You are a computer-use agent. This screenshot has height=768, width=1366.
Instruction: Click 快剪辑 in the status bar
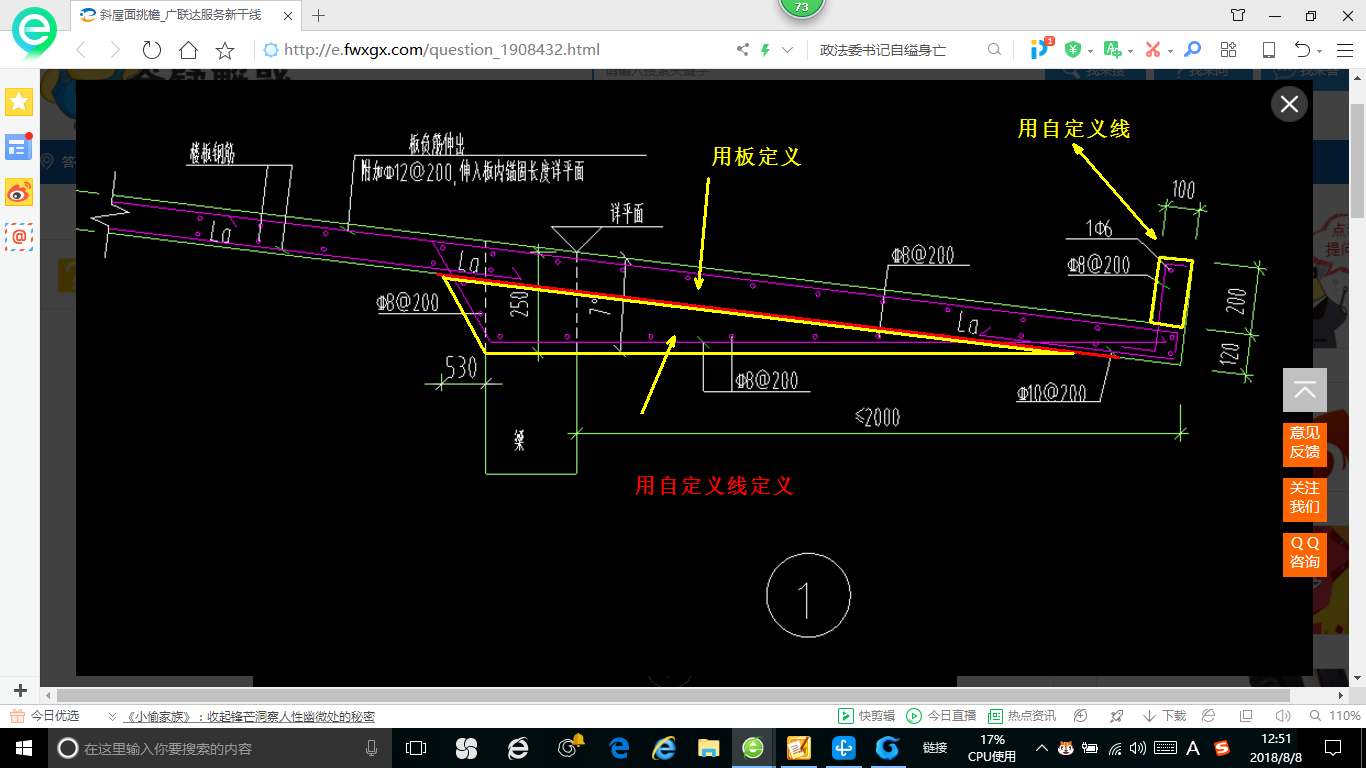(x=865, y=716)
